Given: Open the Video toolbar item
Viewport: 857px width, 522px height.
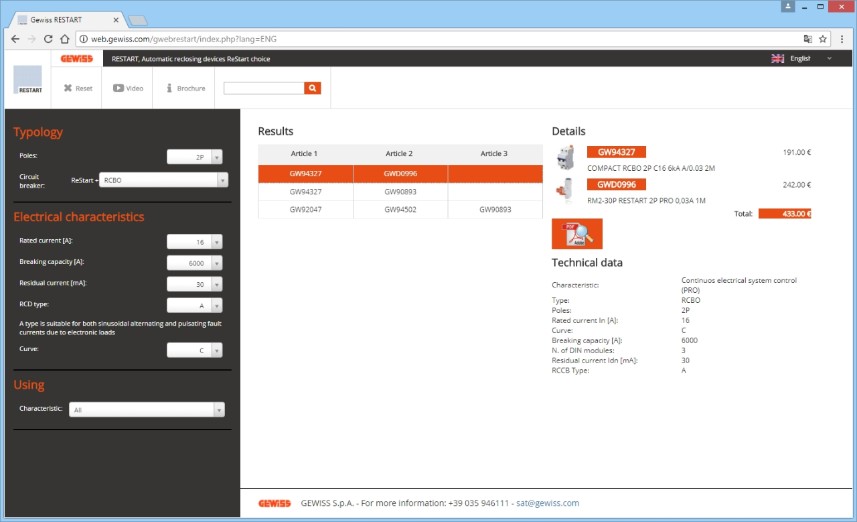Looking at the screenshot, I should pyautogui.click(x=128, y=88).
